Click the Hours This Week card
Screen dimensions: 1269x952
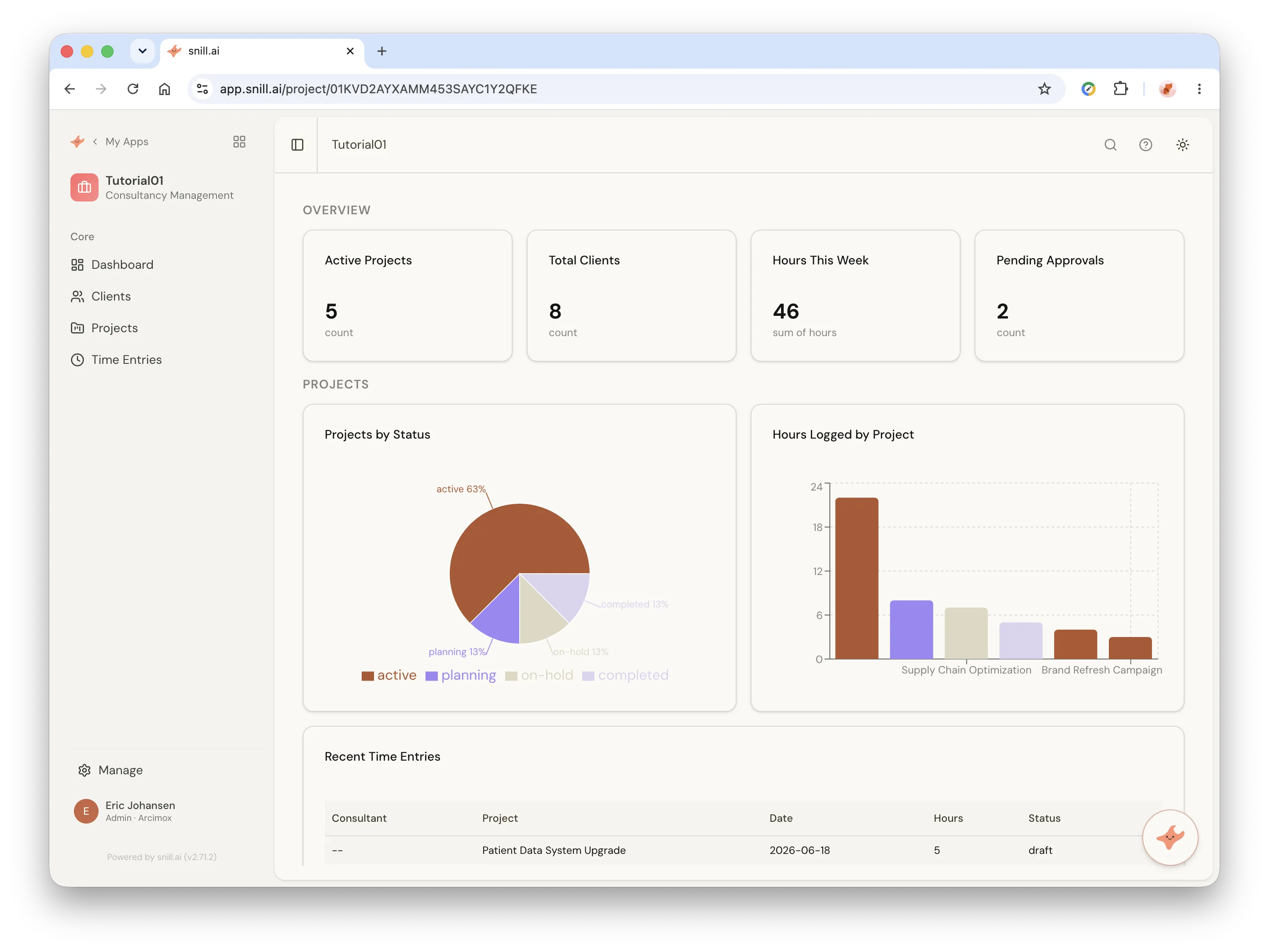(855, 296)
